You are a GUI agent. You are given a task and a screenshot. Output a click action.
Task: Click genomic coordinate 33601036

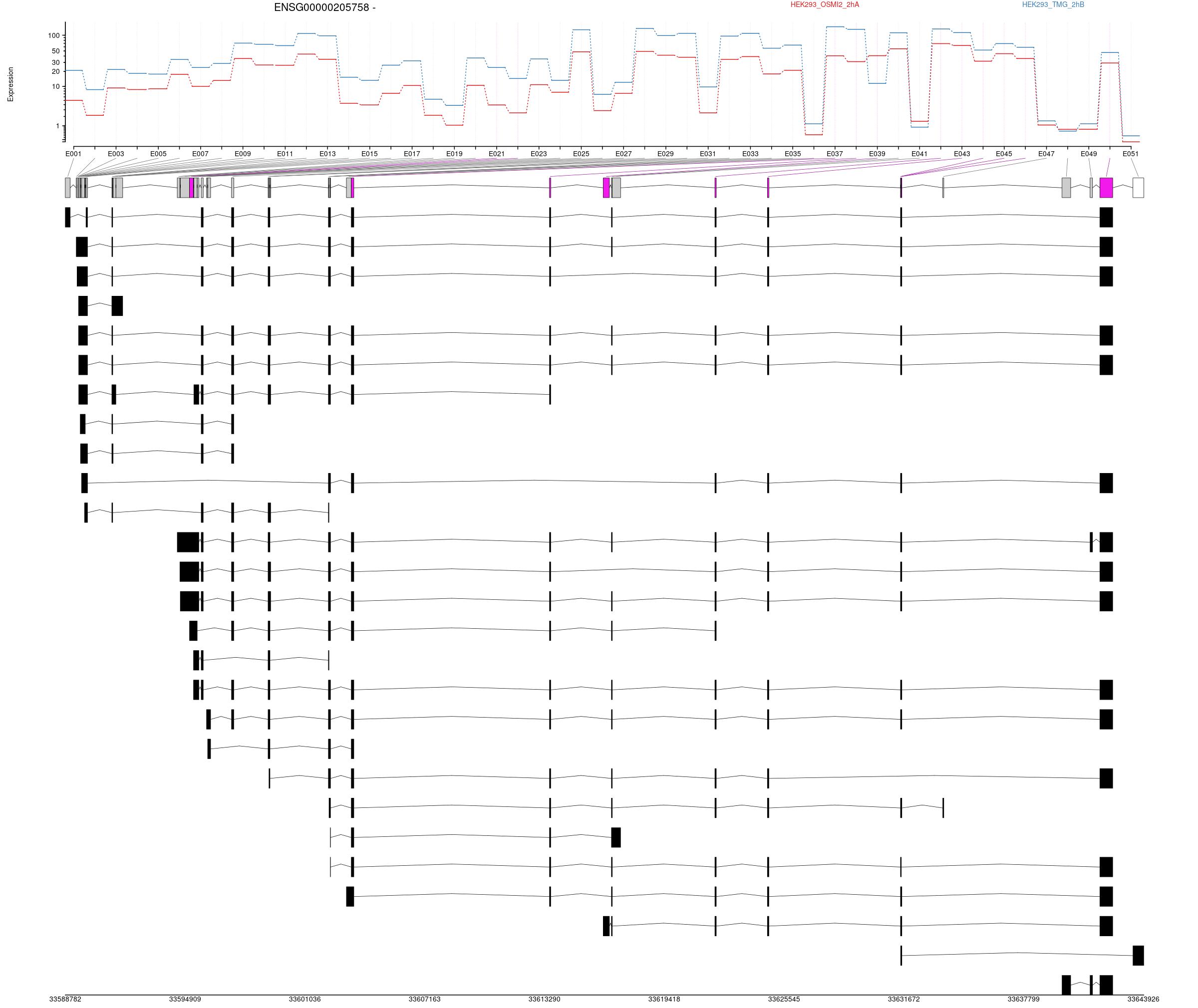(x=304, y=1000)
